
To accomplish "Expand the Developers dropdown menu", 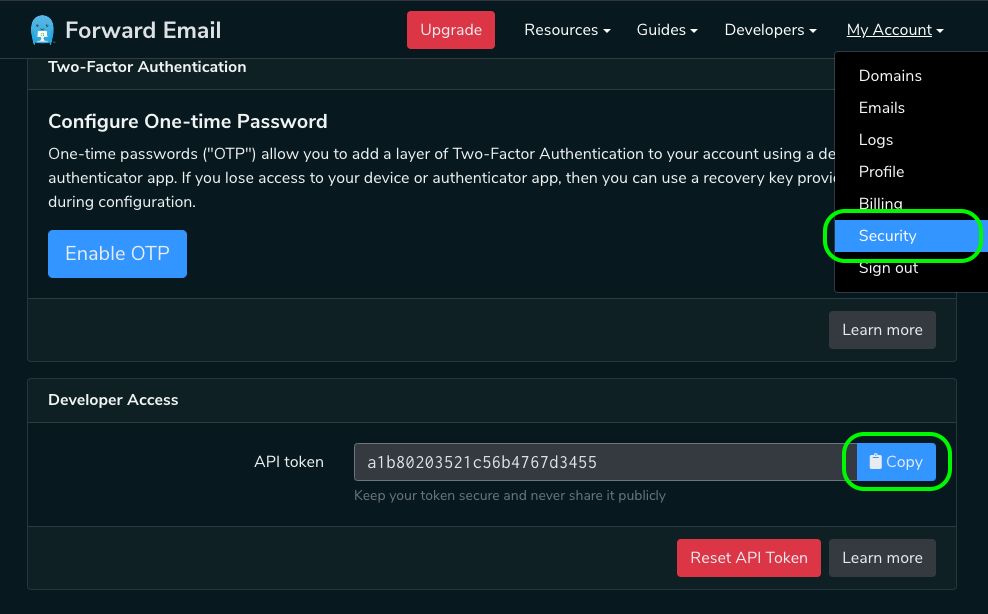I will point(770,30).
